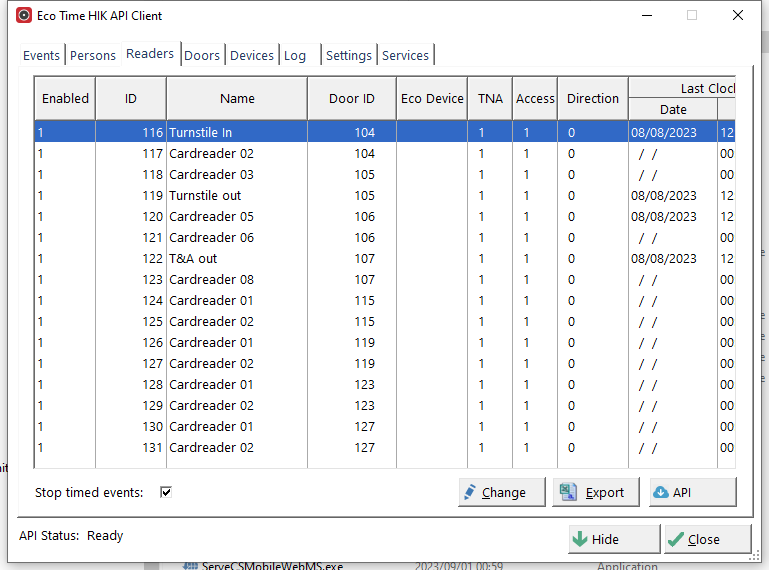The height and width of the screenshot is (570, 769).
Task: Open the Devices tab
Action: pyautogui.click(x=252, y=56)
